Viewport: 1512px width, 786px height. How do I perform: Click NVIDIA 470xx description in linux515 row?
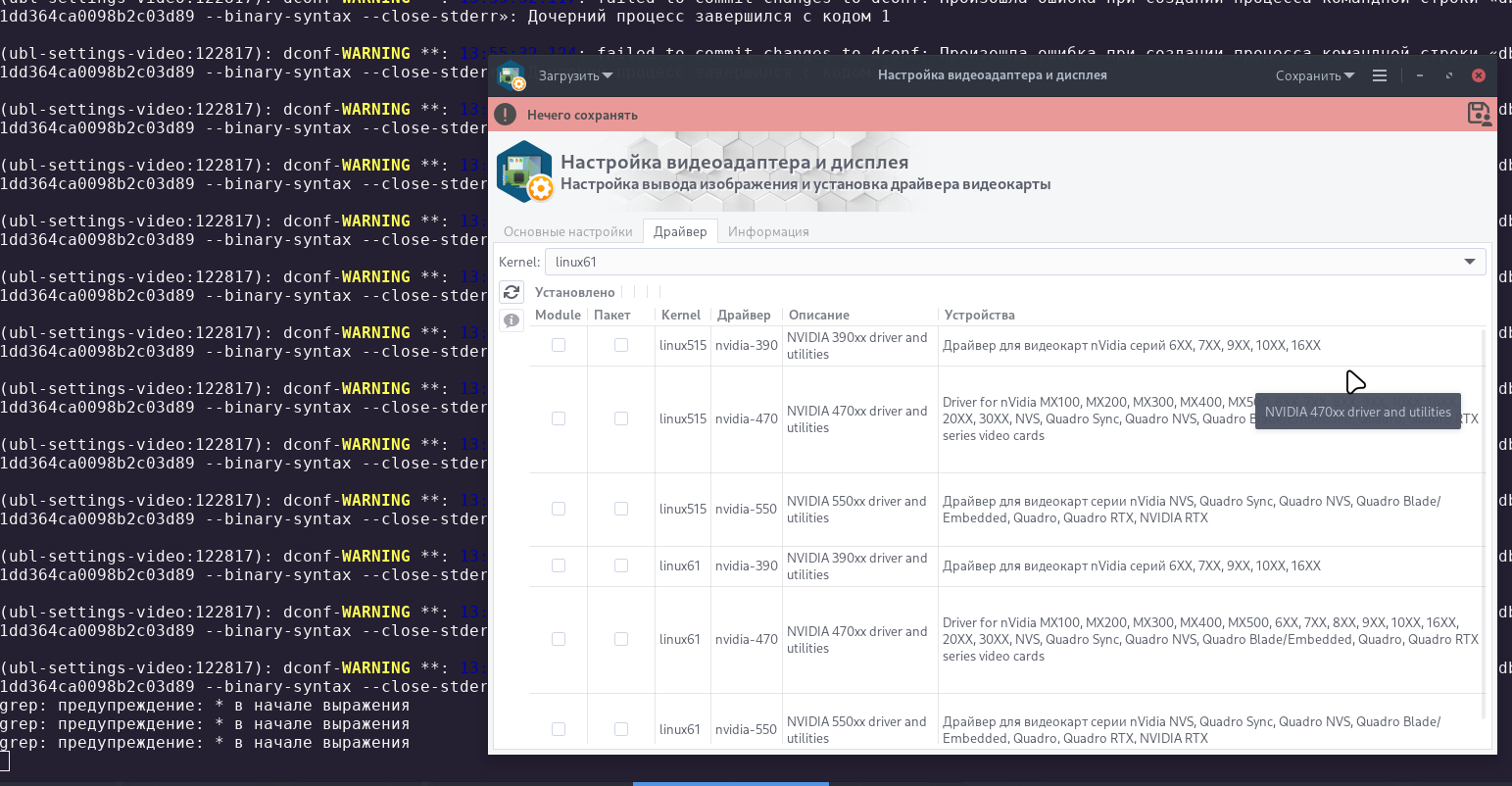tap(857, 419)
